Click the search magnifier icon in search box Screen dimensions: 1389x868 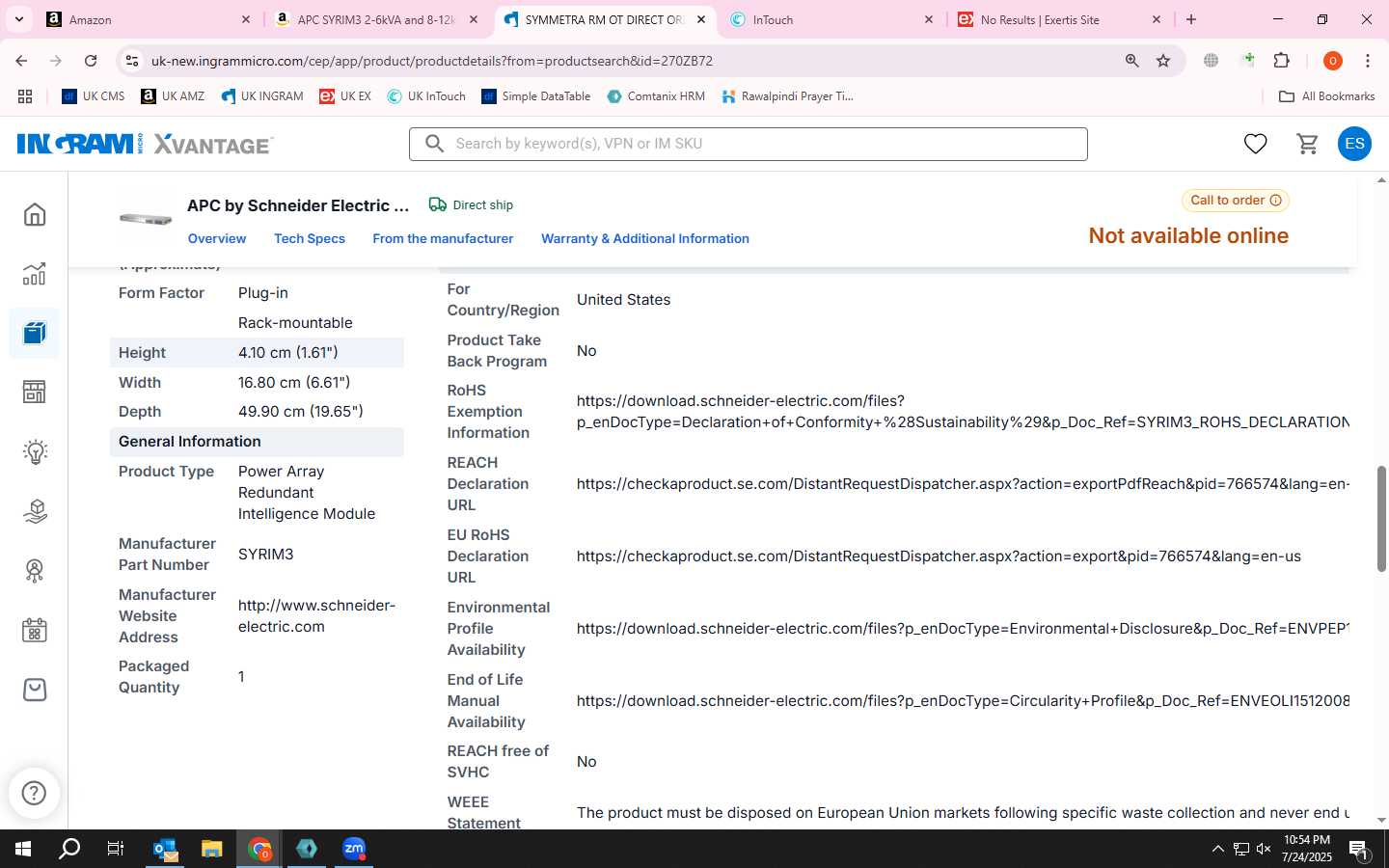[x=435, y=144]
